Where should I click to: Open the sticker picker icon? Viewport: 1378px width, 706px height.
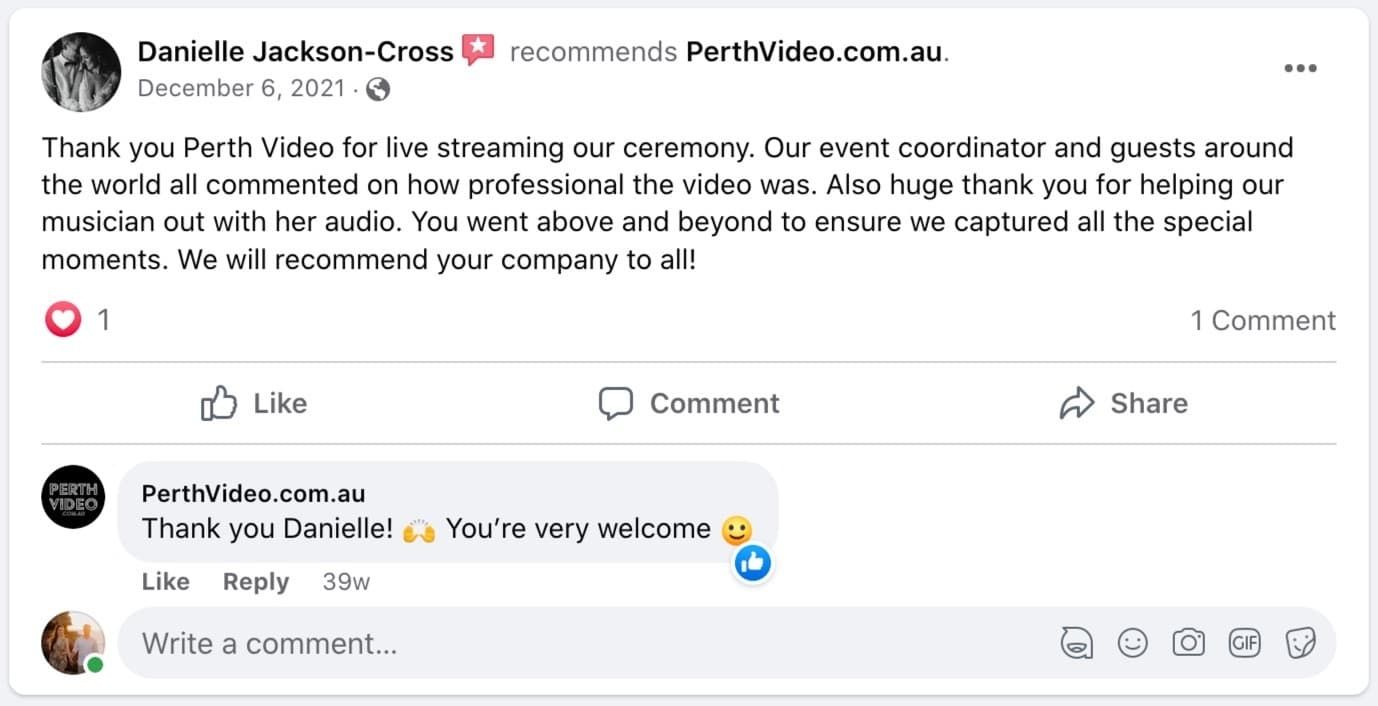1300,643
